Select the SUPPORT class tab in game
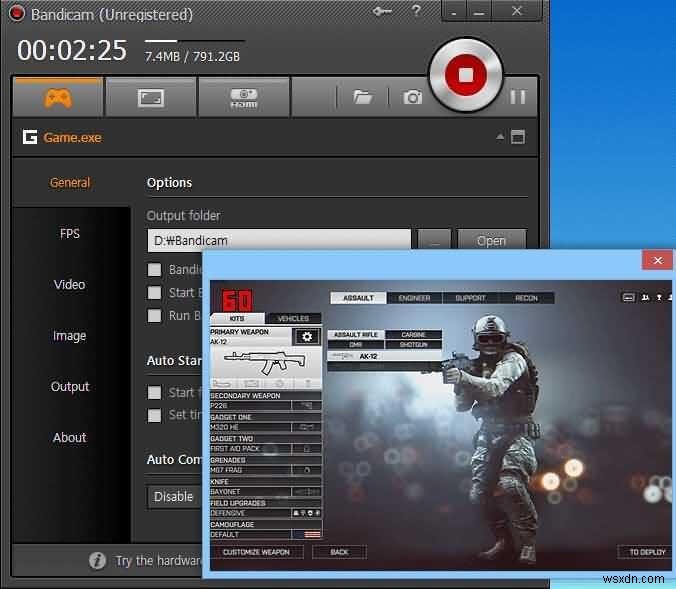Screen dimensions: 676x589 (470, 298)
